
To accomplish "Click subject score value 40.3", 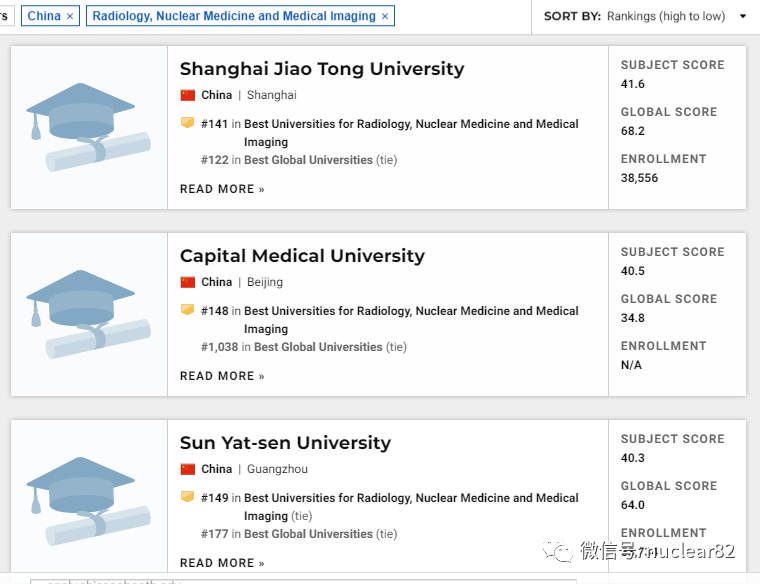I will pyautogui.click(x=633, y=458).
